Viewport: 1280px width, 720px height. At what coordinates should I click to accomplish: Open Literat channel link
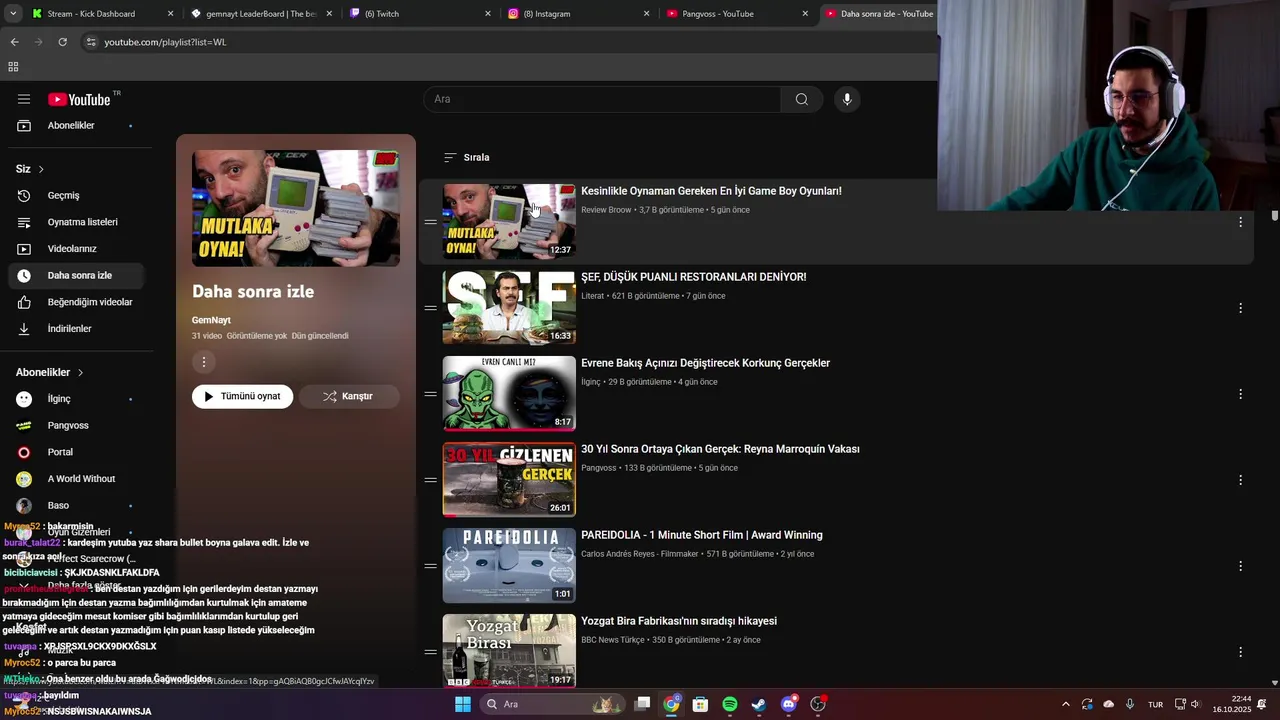pos(592,296)
